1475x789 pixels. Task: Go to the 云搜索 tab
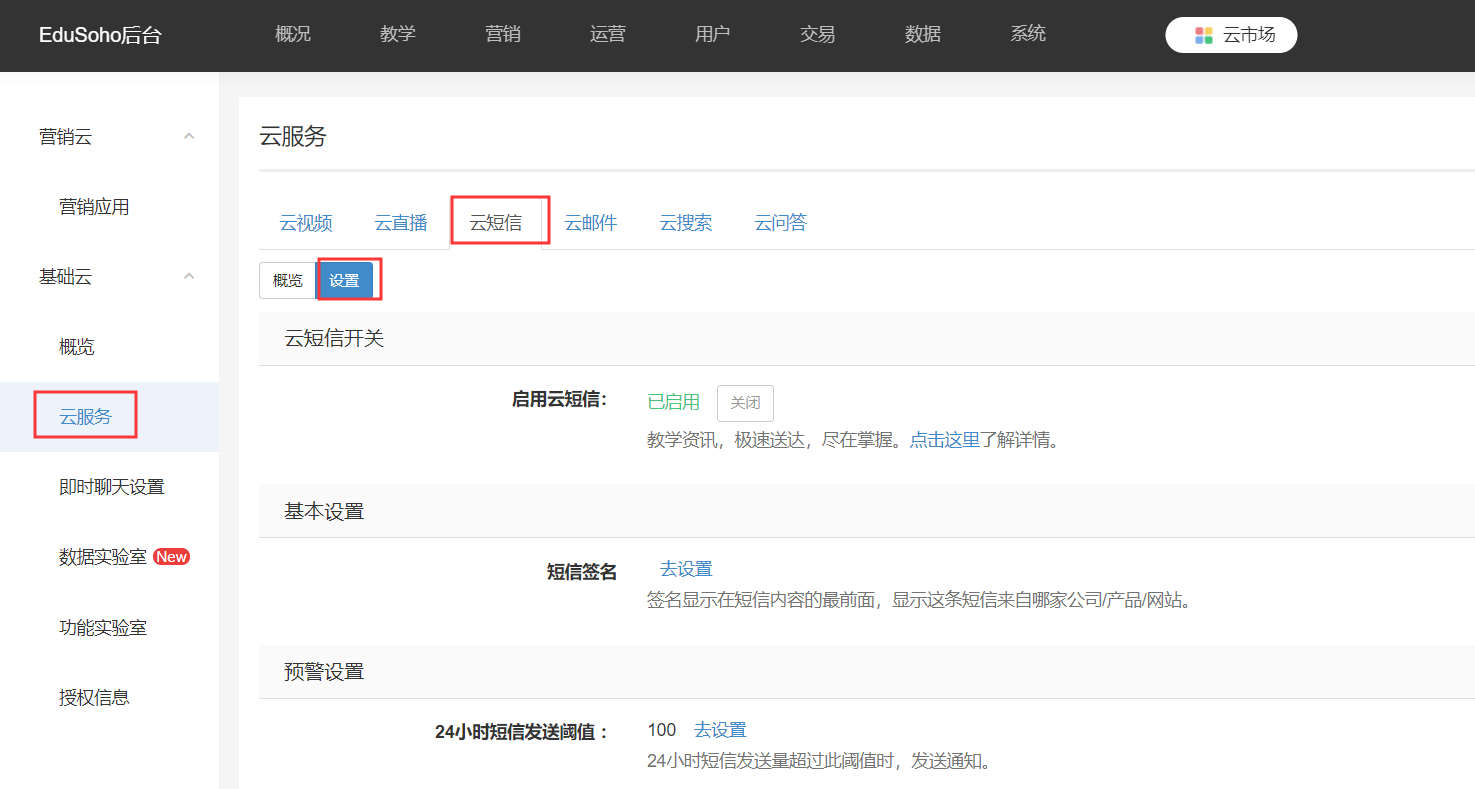[x=686, y=223]
